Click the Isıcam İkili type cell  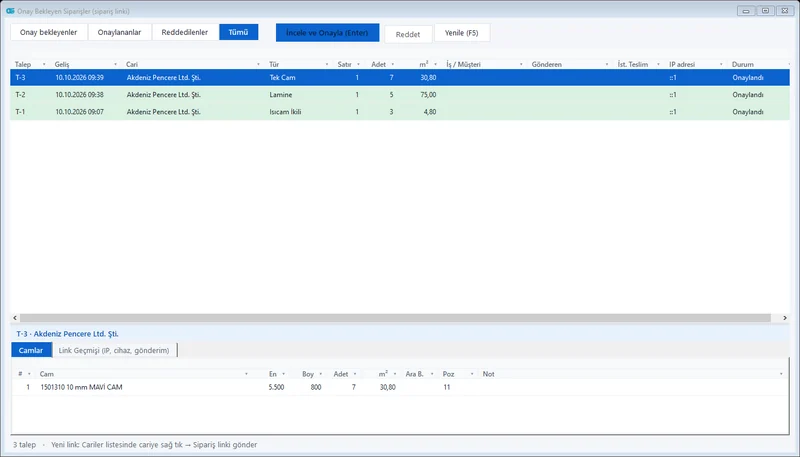pyautogui.click(x=285, y=112)
